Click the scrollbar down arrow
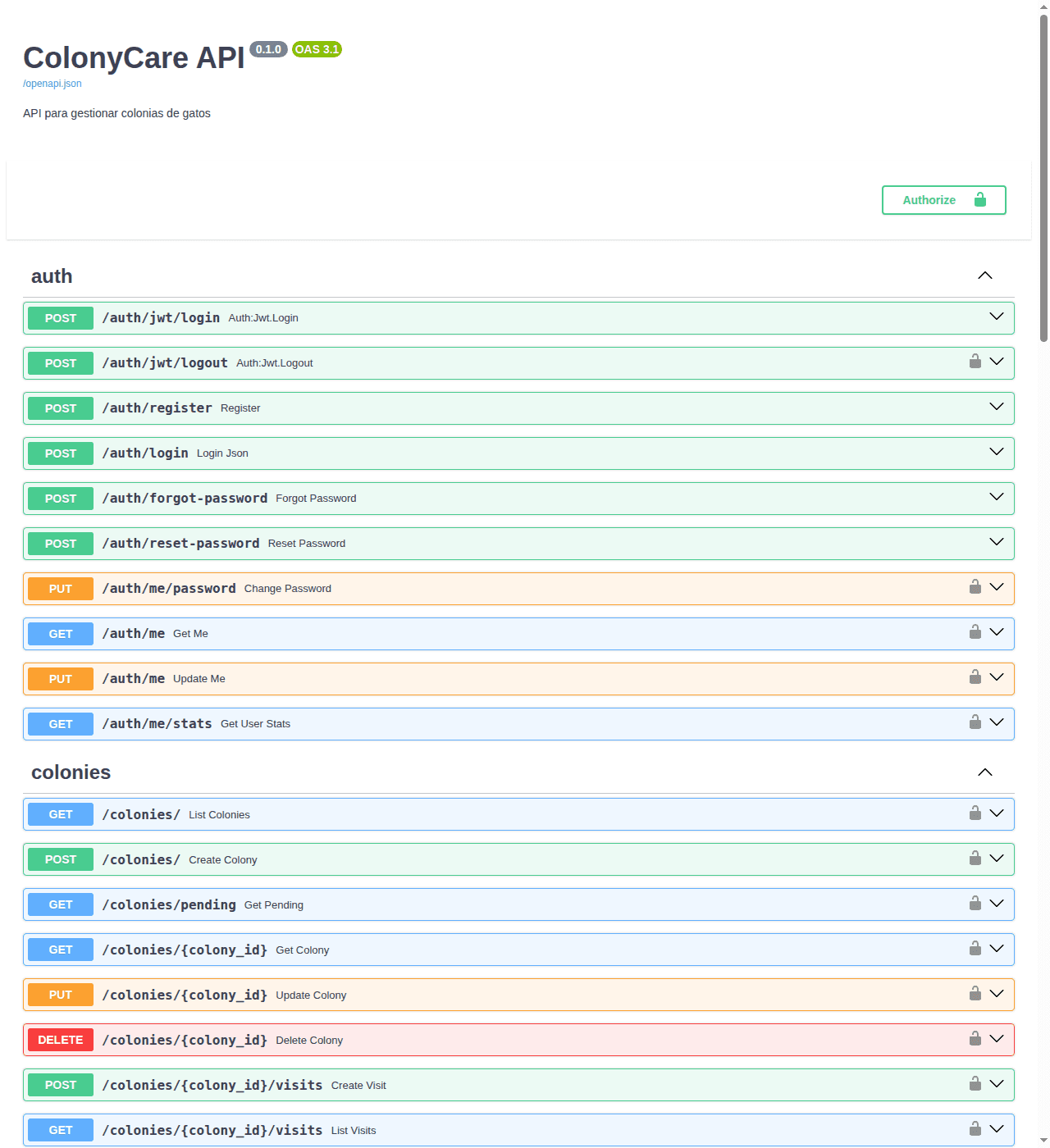Image resolution: width=1050 pixels, height=1148 pixels. (1043, 1141)
